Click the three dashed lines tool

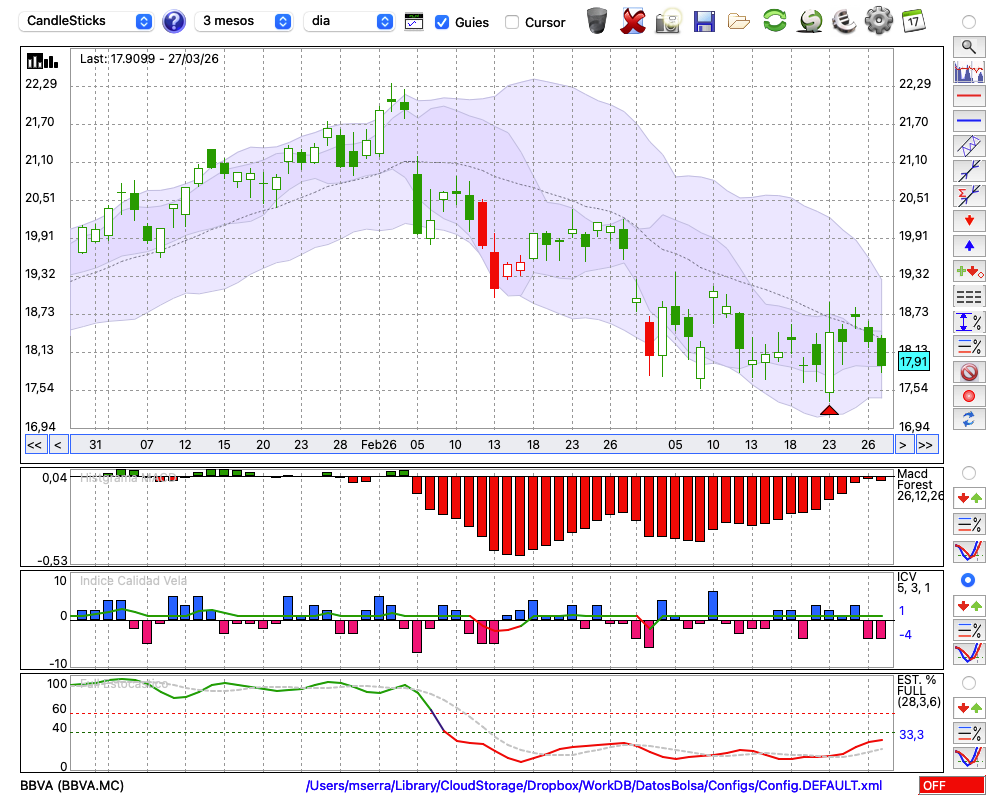[x=969, y=297]
